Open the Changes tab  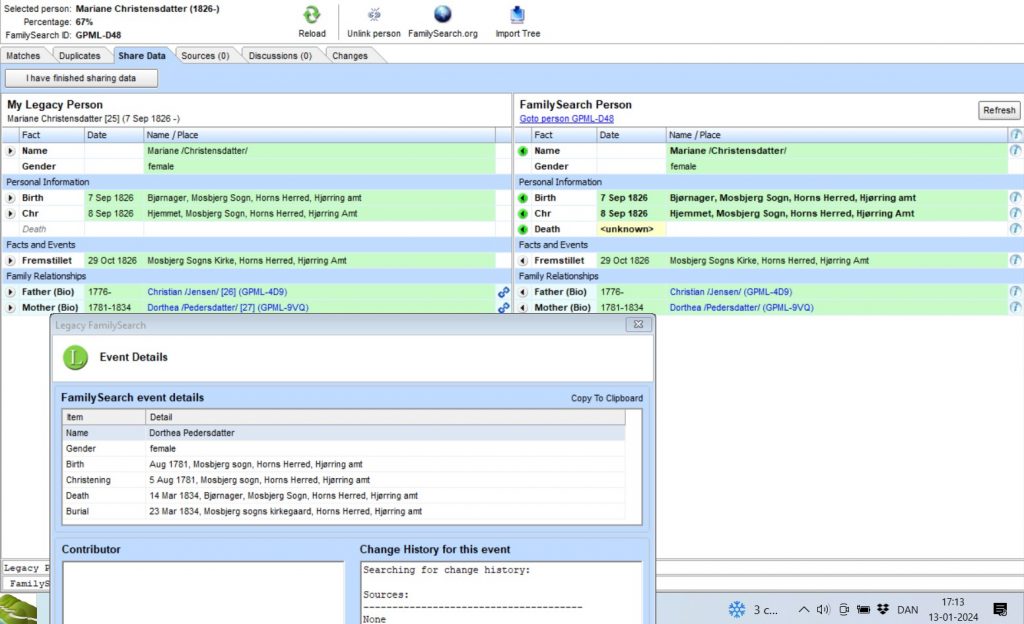[350, 55]
